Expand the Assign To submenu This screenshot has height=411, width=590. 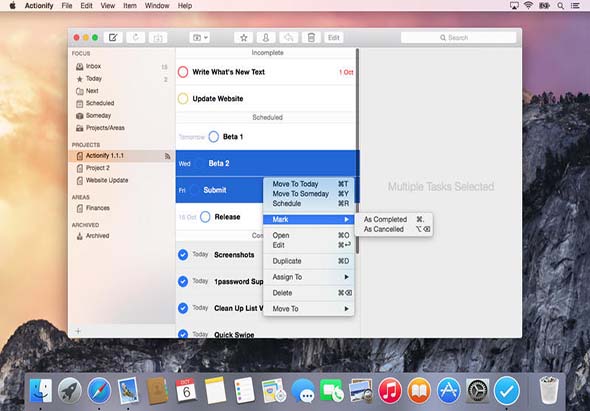click(308, 277)
